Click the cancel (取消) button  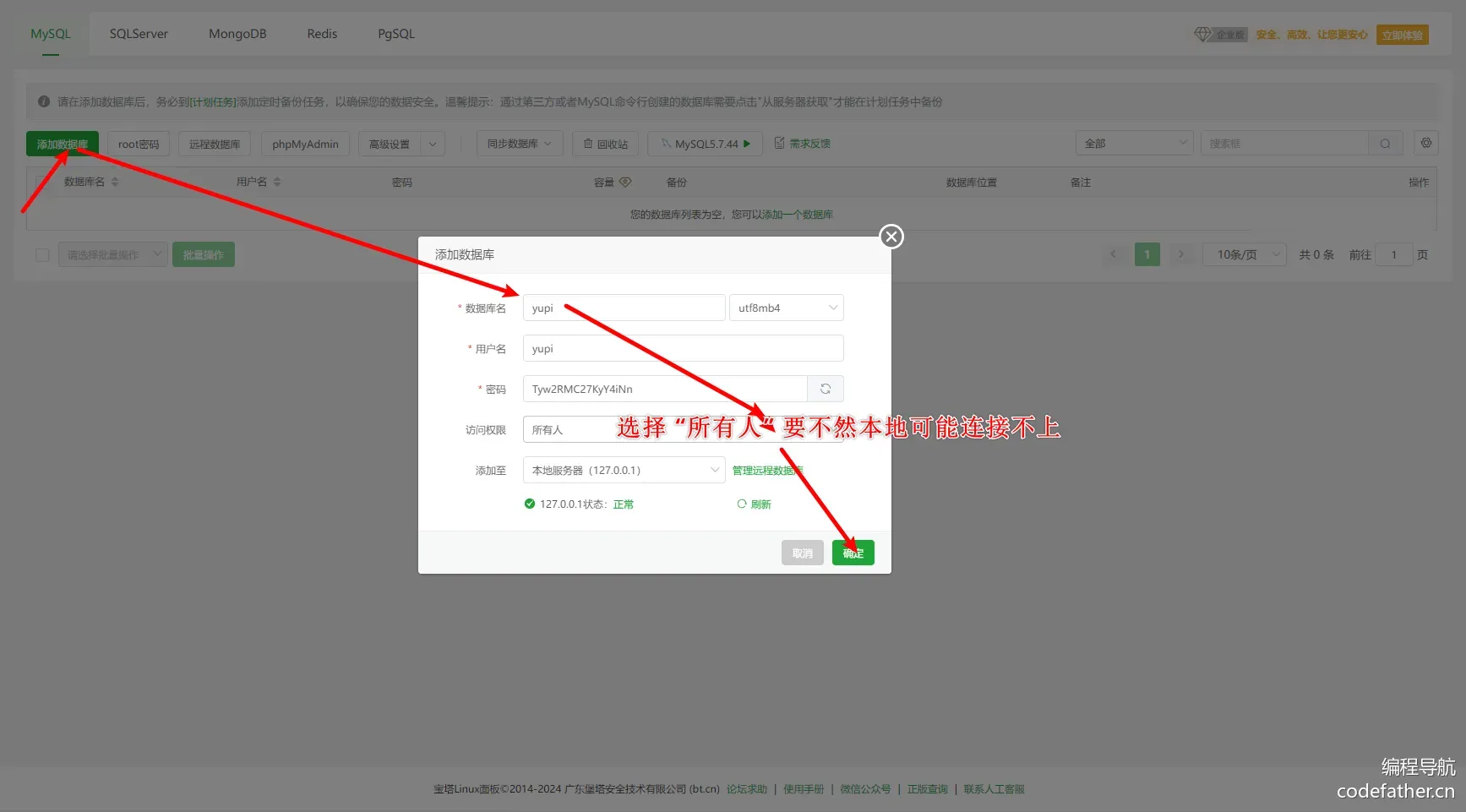tap(802, 553)
